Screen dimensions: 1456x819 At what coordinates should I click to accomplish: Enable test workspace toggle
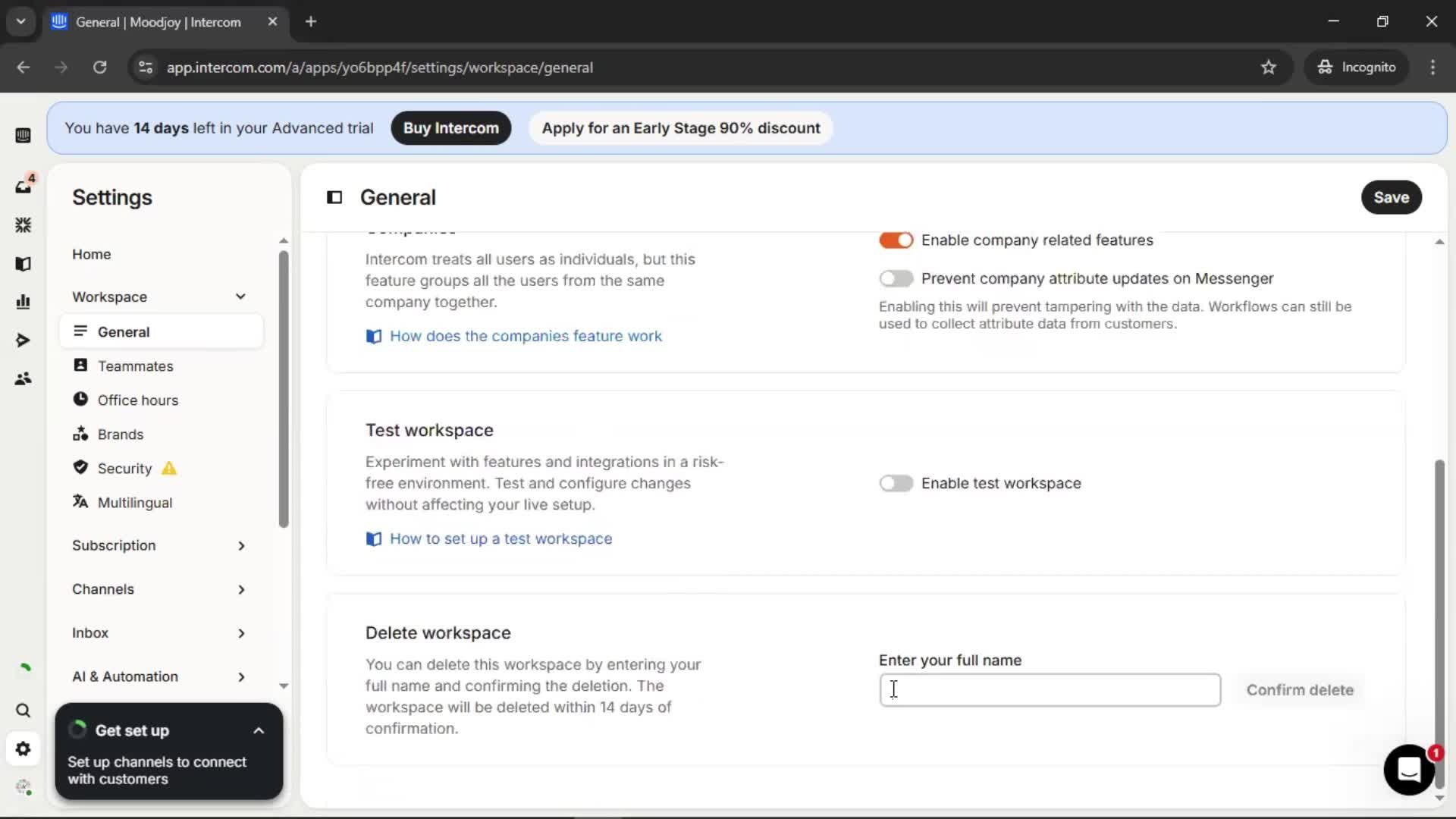tap(896, 484)
